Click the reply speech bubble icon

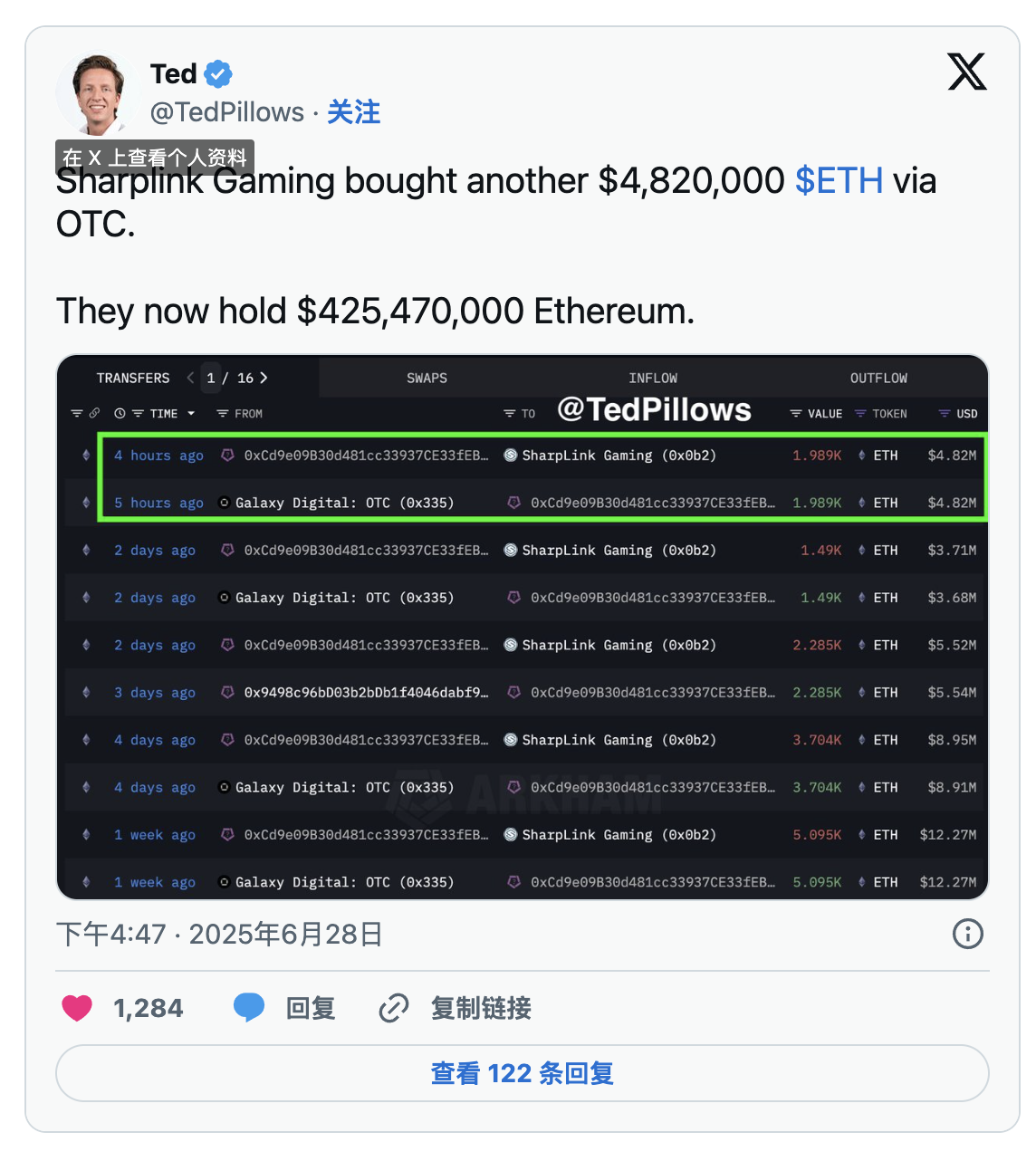[249, 1008]
